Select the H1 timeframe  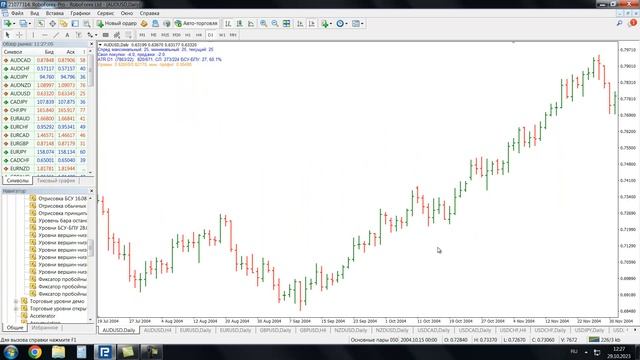coord(188,35)
